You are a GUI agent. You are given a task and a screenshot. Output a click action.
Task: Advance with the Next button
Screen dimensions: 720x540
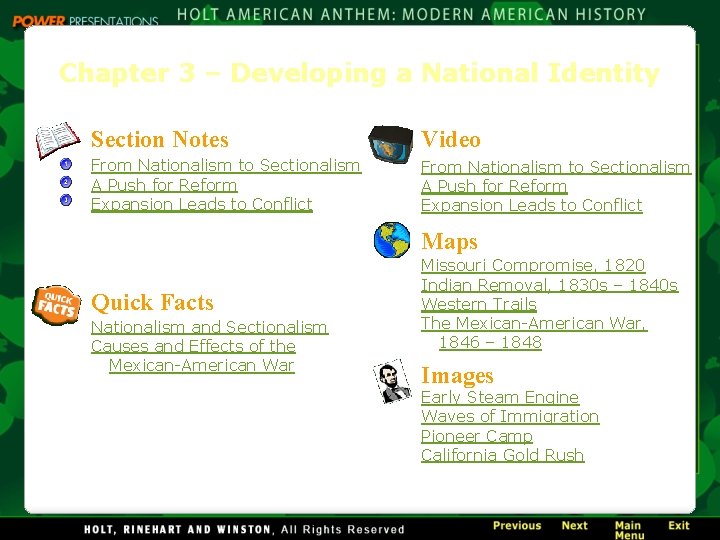tap(574, 526)
